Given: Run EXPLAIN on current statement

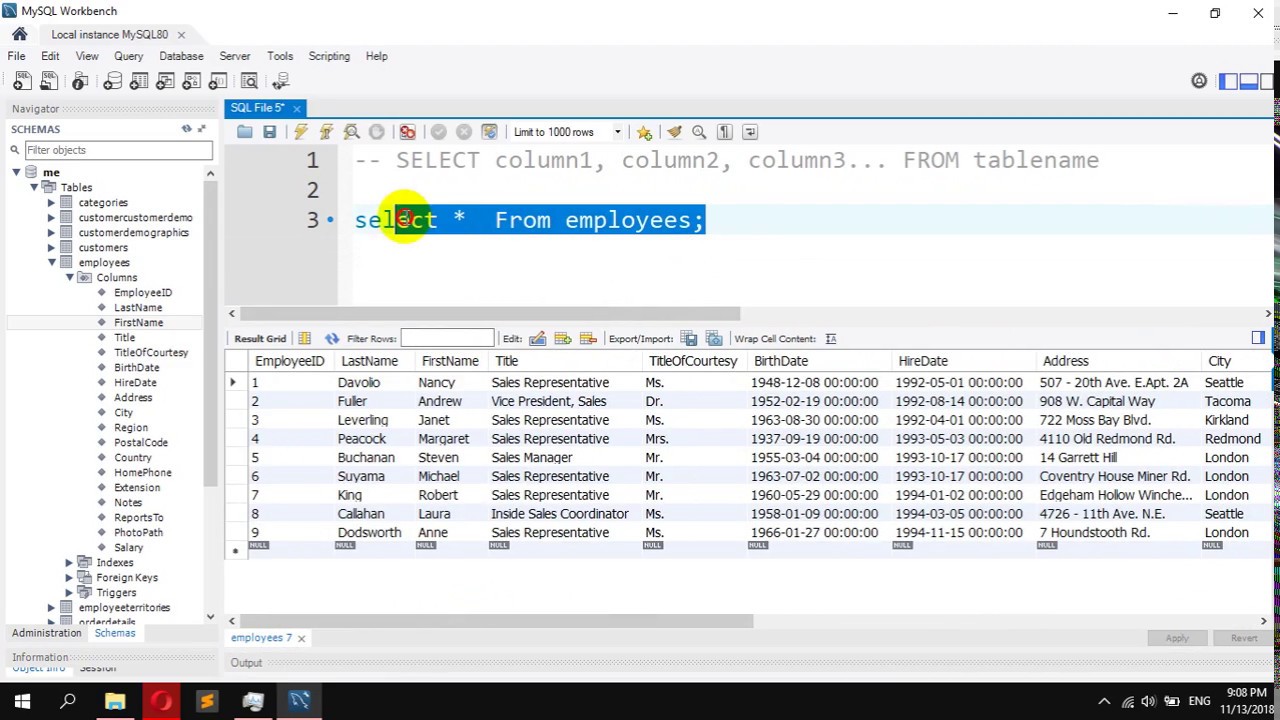Looking at the screenshot, I should [x=351, y=132].
